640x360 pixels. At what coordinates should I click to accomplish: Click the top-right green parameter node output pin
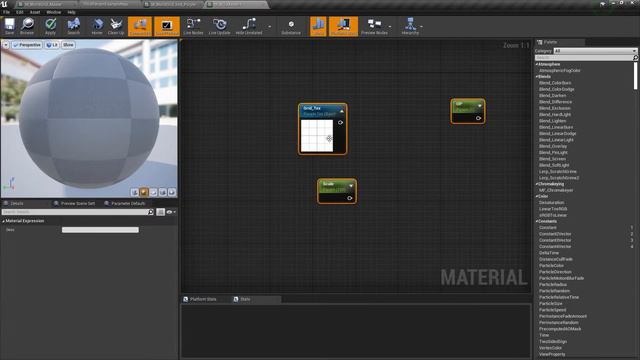478,118
